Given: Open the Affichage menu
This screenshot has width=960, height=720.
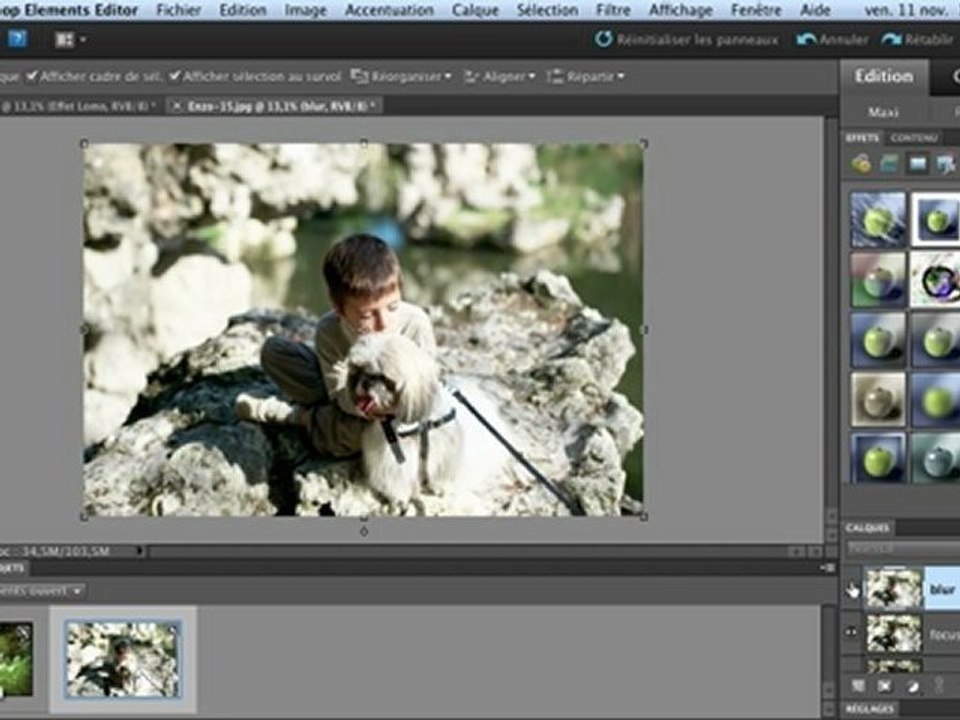Looking at the screenshot, I should (681, 10).
